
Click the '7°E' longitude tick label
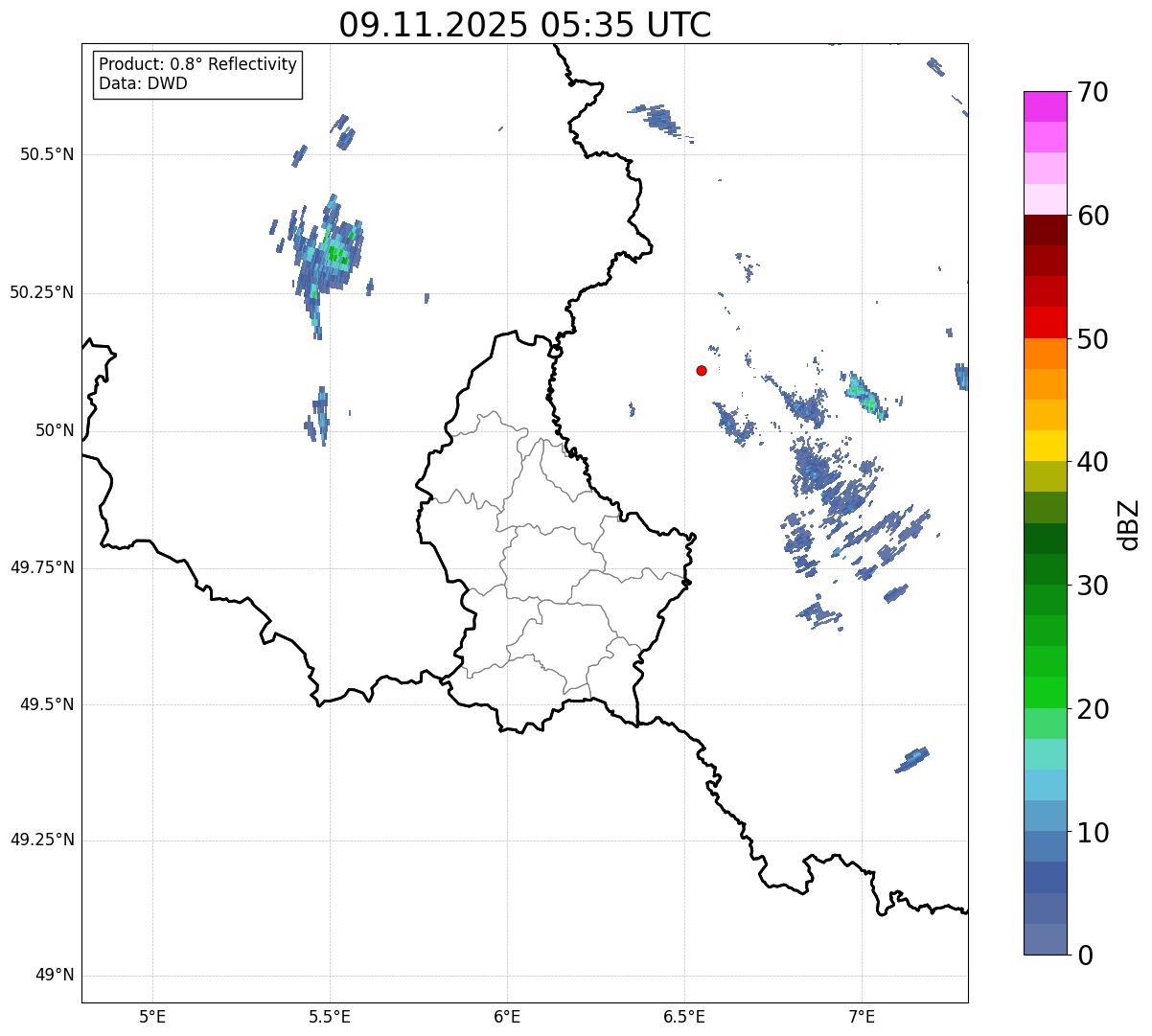[862, 1016]
